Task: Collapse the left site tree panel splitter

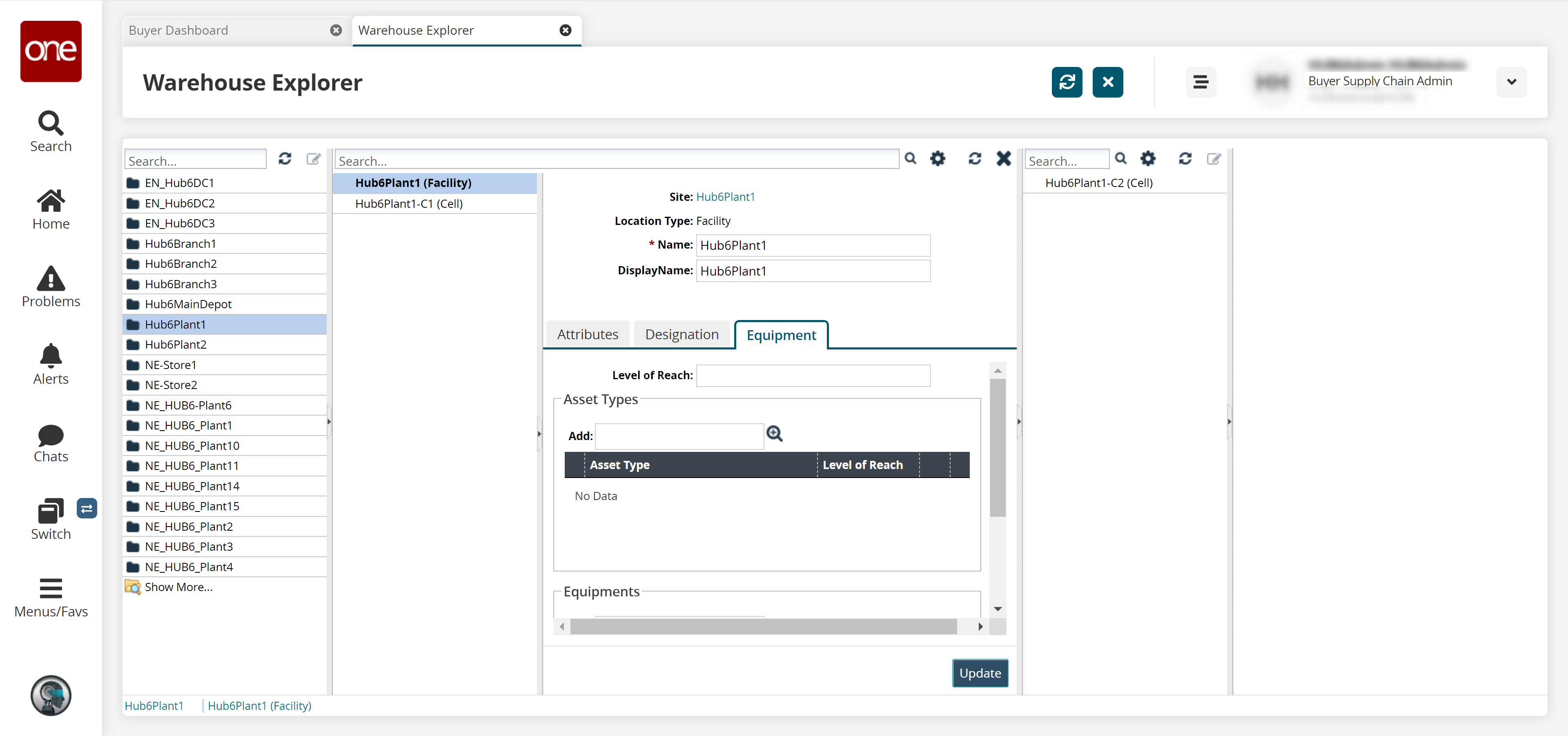Action: 329,422
